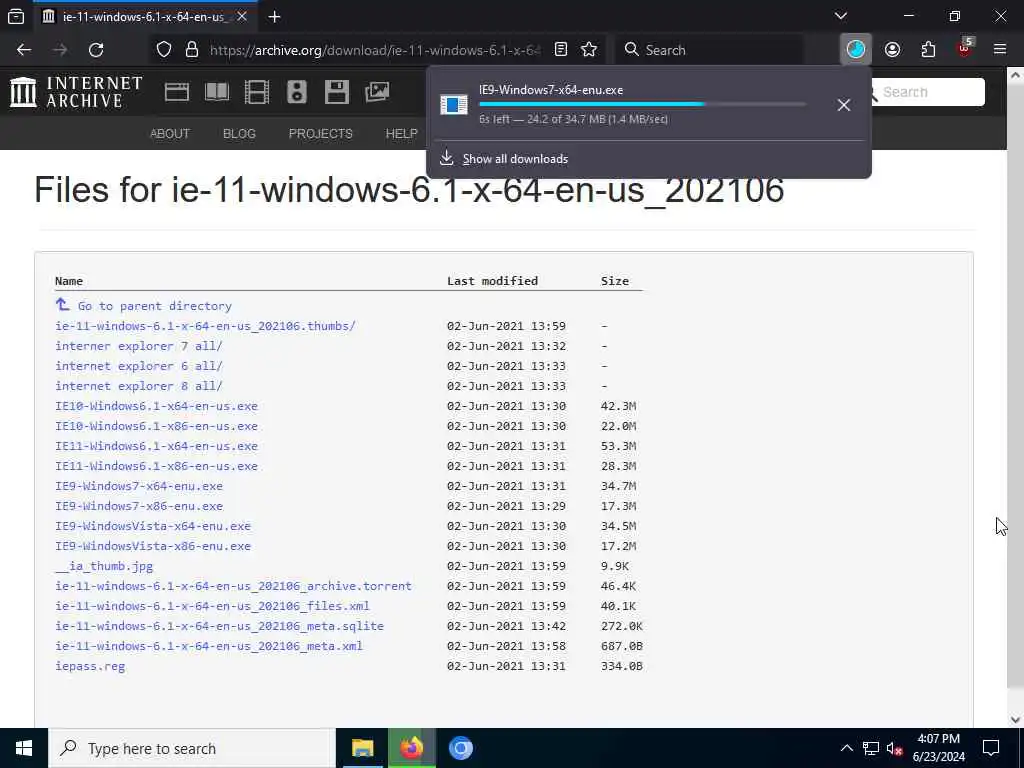The image size is (1024, 768).
Task: Open the __ia_thumb.jpg file
Action: (104, 566)
